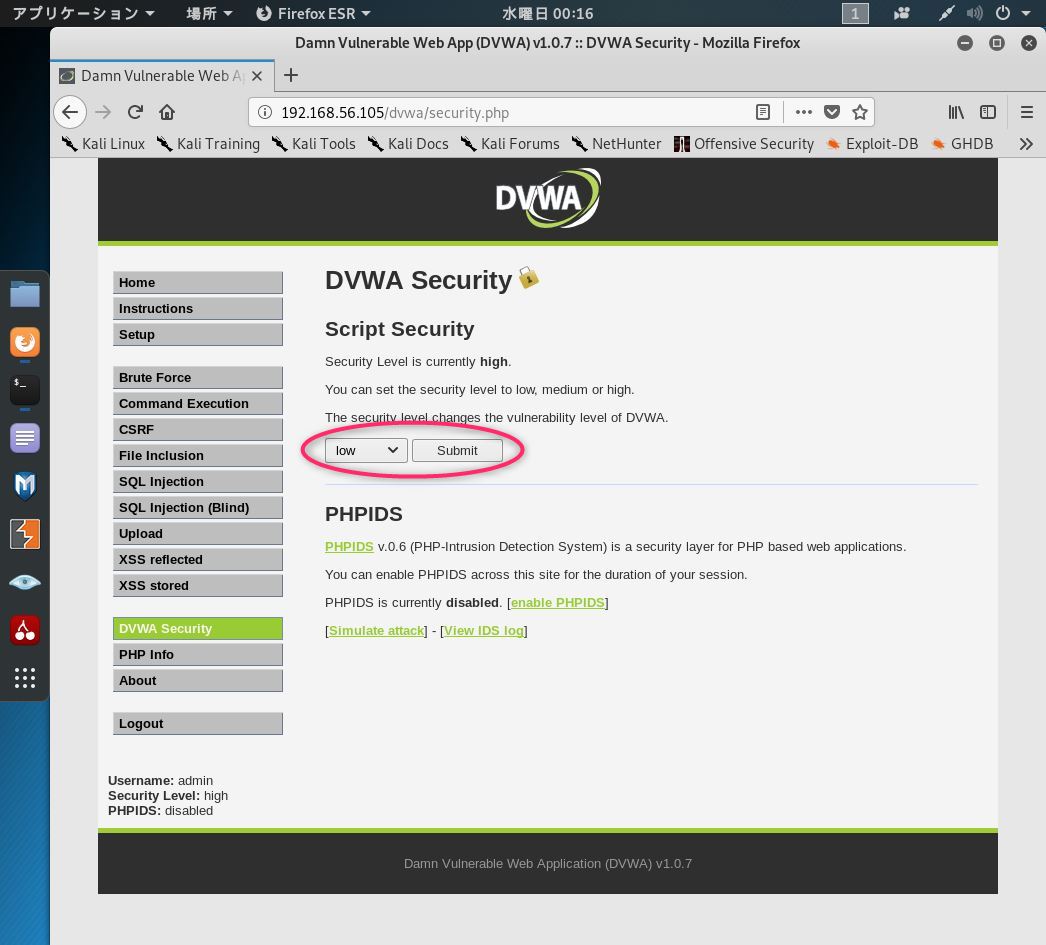This screenshot has height=945, width=1046.
Task: Open Kali Tools bookmark
Action: pyautogui.click(x=314, y=144)
